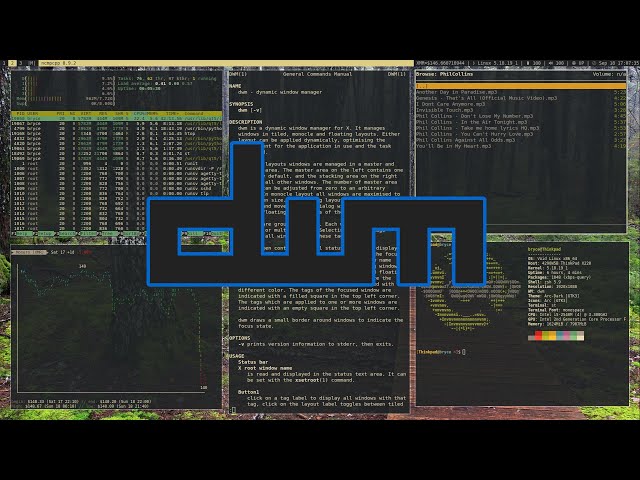
Task: Click the Browse: PhilCollins header in ncmpcpp
Action: click(444, 74)
